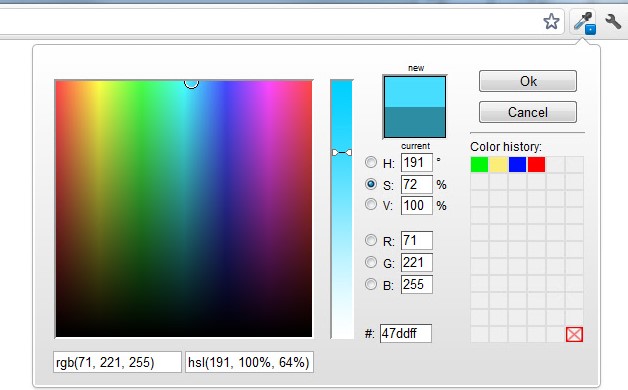Select the V value radio button
The height and width of the screenshot is (390, 628).
coord(371,205)
